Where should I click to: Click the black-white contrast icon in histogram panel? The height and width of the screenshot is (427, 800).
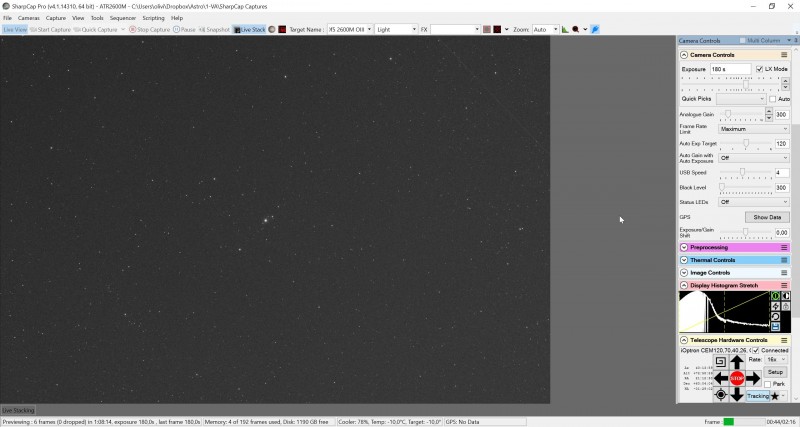pyautogui.click(x=786, y=296)
